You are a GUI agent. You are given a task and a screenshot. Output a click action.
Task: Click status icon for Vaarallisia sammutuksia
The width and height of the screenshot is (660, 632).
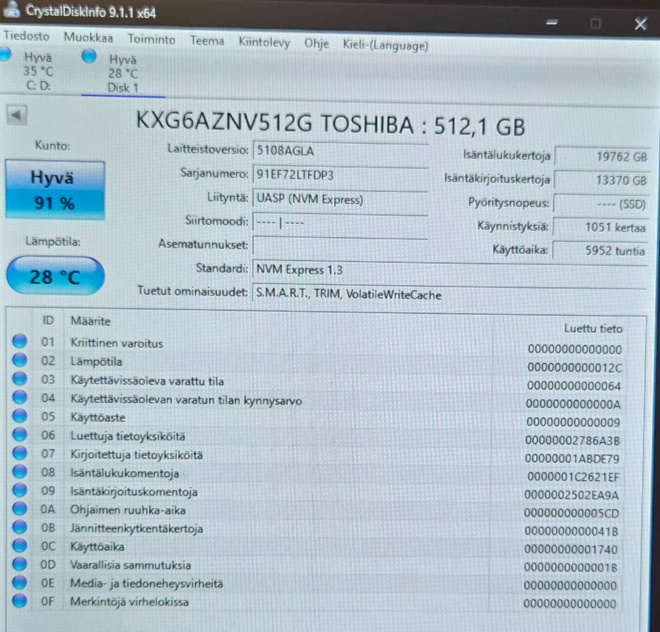[19, 564]
